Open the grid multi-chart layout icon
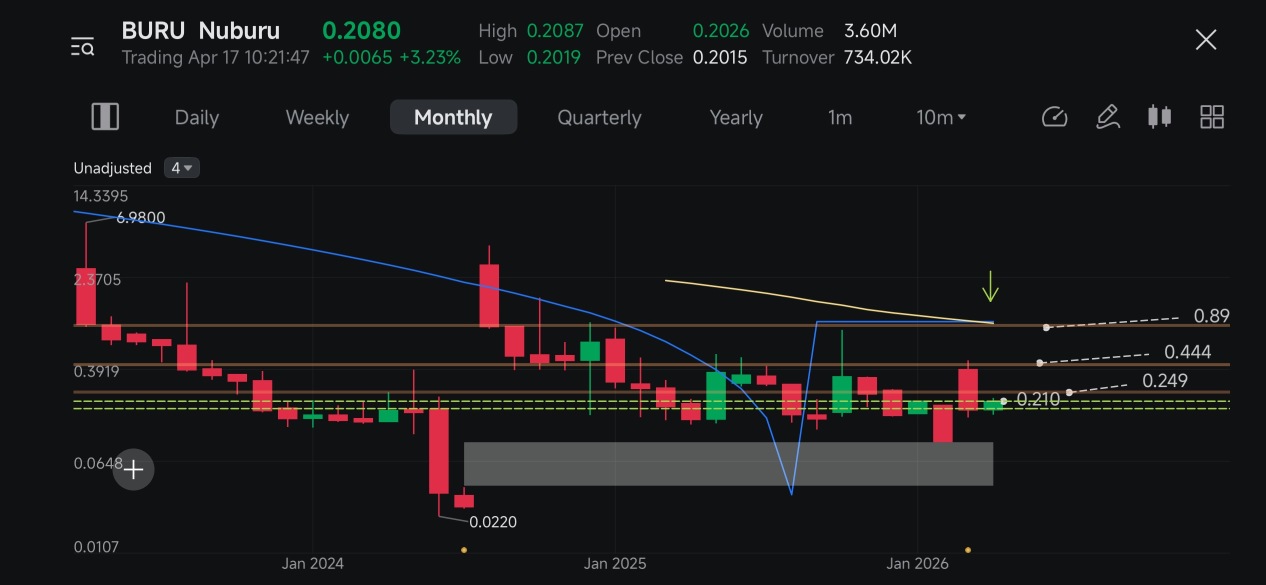The width and height of the screenshot is (1266, 585). click(1212, 117)
